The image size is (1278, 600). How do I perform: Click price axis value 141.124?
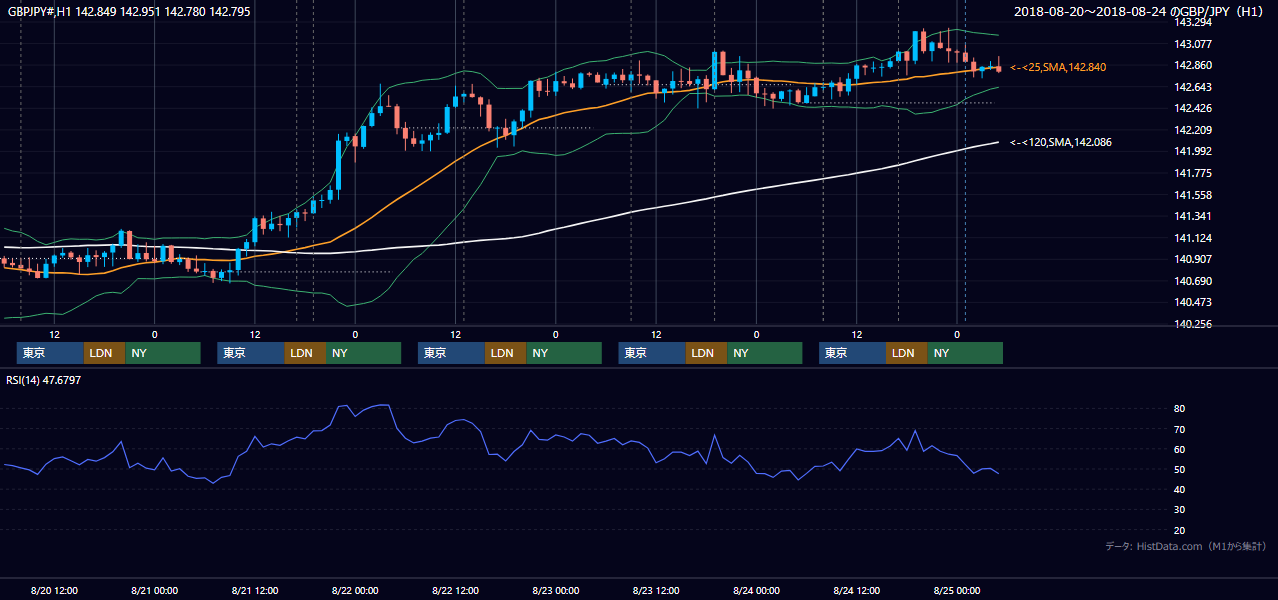coord(1193,238)
